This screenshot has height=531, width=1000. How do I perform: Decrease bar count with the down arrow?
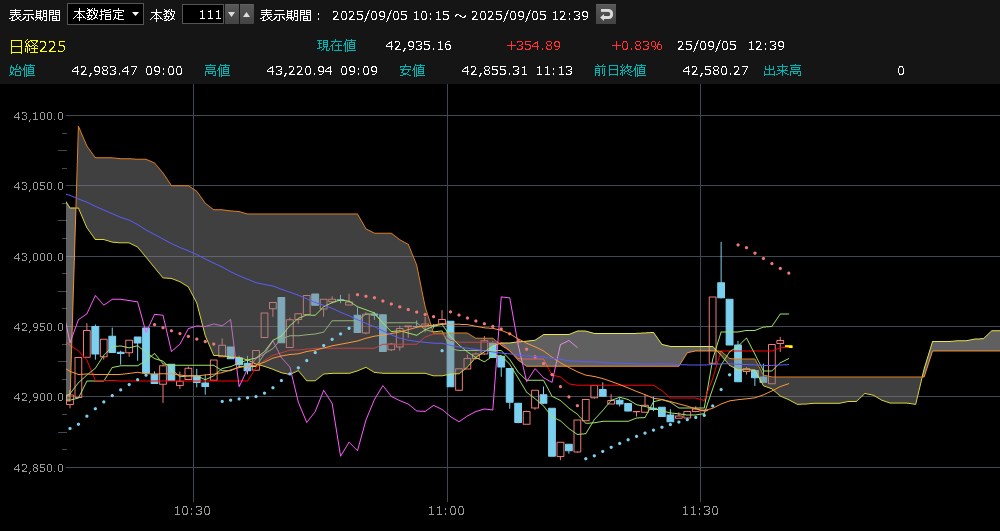click(x=232, y=15)
